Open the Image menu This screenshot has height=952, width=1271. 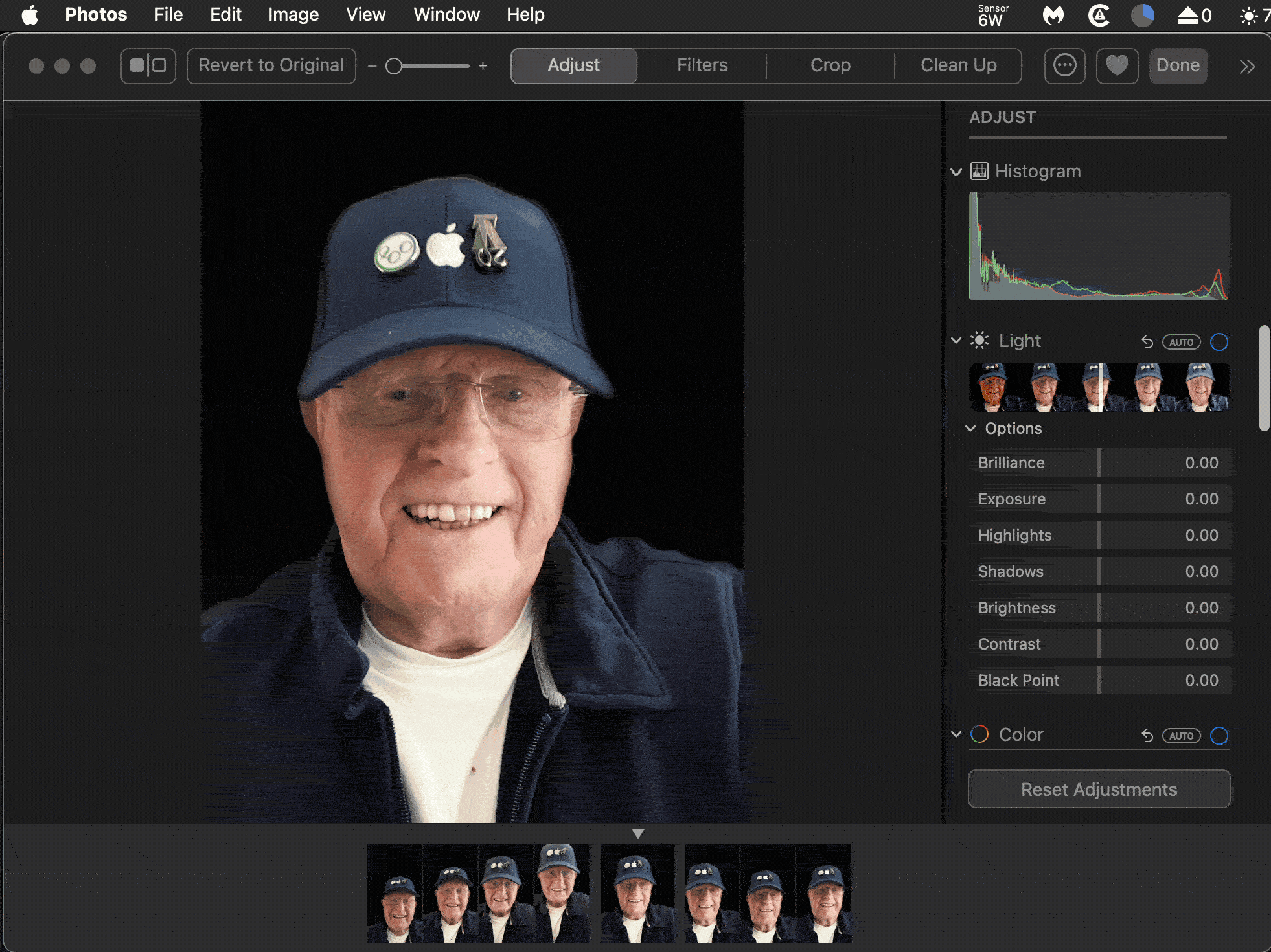(x=293, y=14)
